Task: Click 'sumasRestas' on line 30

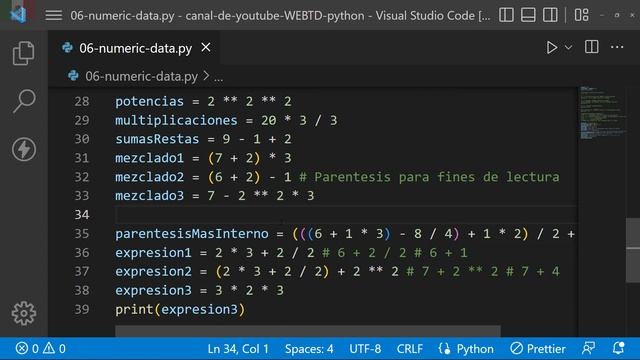Action: click(x=157, y=139)
